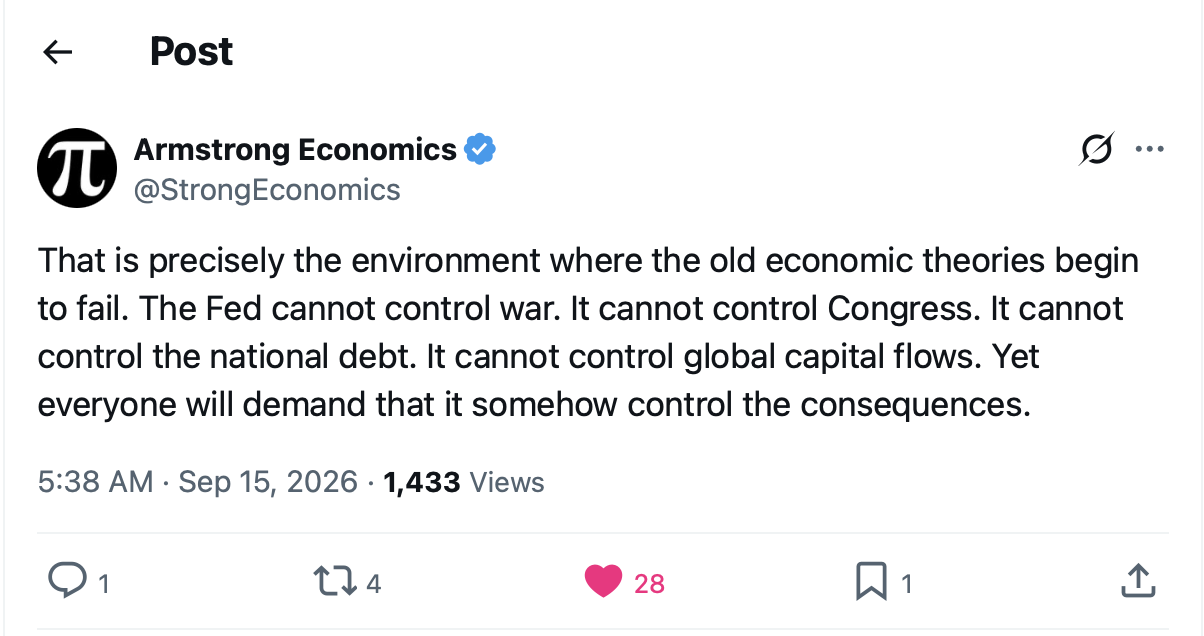This screenshot has width=1204, height=636.
Task: Visit the @StrongEconomics handle link
Action: coord(266,190)
